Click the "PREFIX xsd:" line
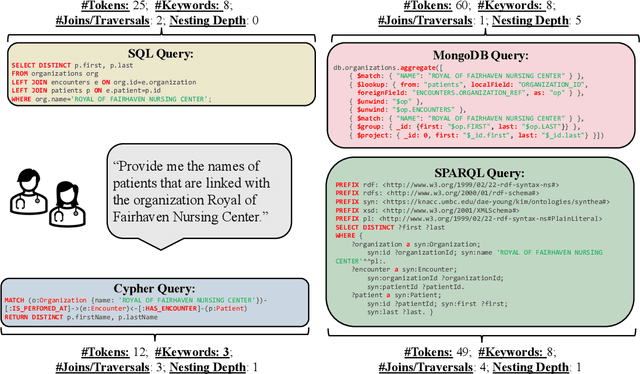 pos(427,210)
